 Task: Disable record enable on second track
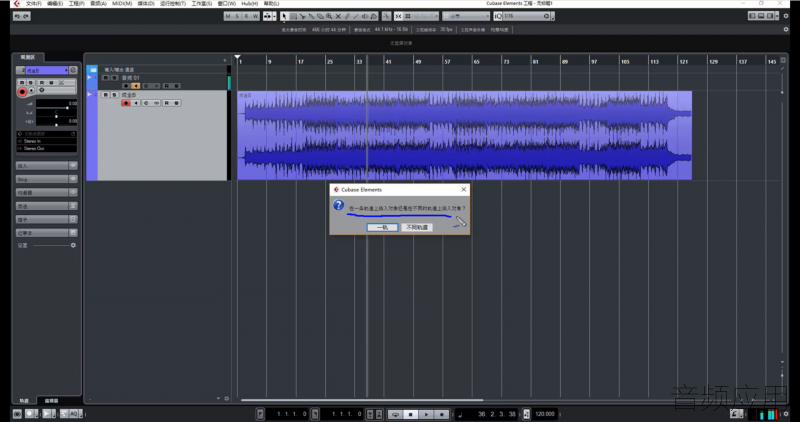pyautogui.click(x=126, y=103)
